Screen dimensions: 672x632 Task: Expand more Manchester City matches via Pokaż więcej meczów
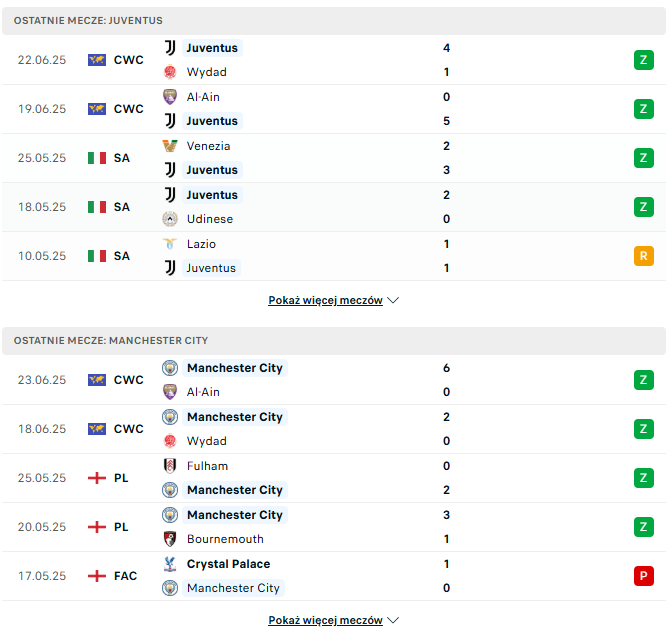pyautogui.click(x=325, y=620)
